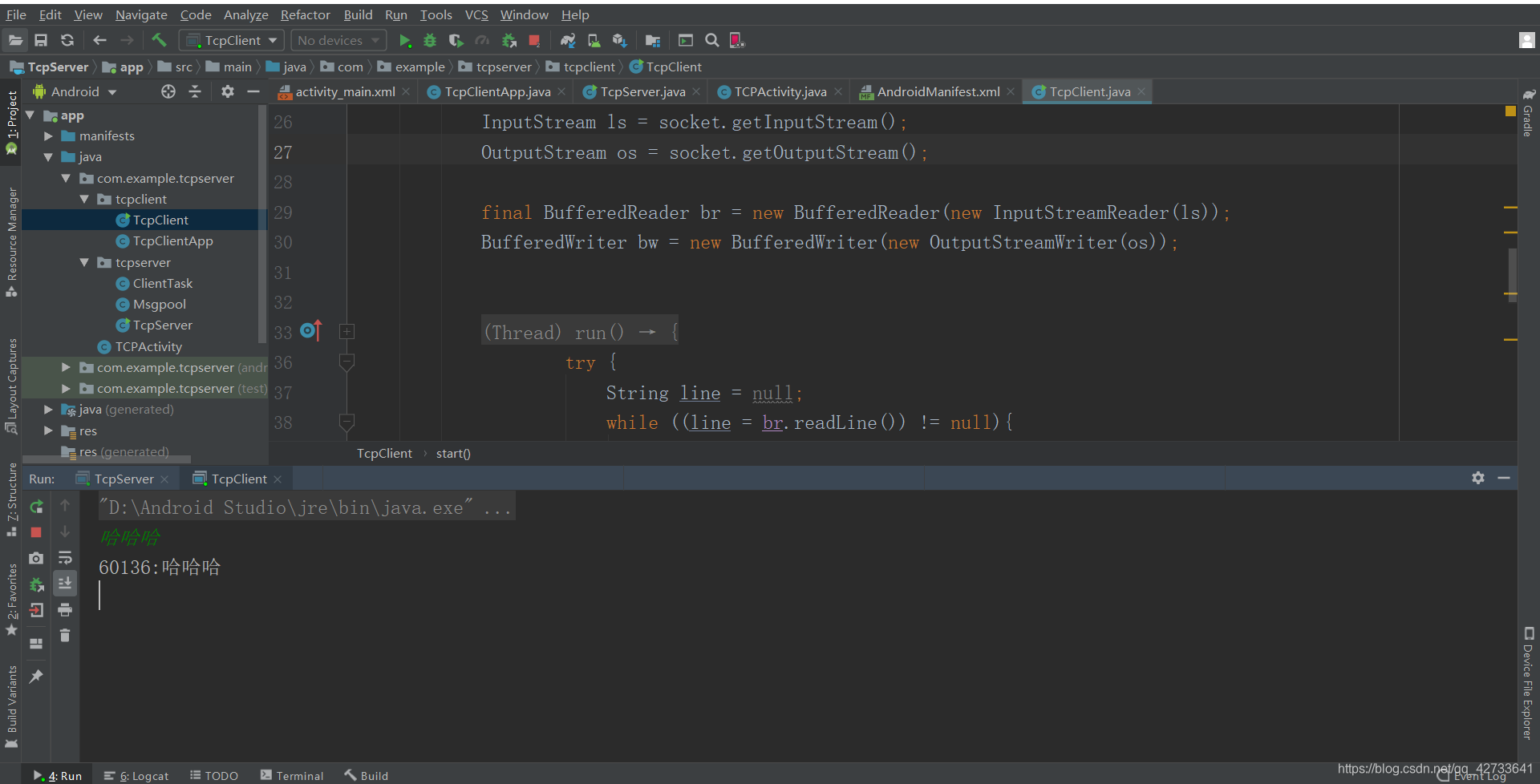Click the Project tree horizontal scrollbar
This screenshot has width=1540, height=784.
pos(107,459)
